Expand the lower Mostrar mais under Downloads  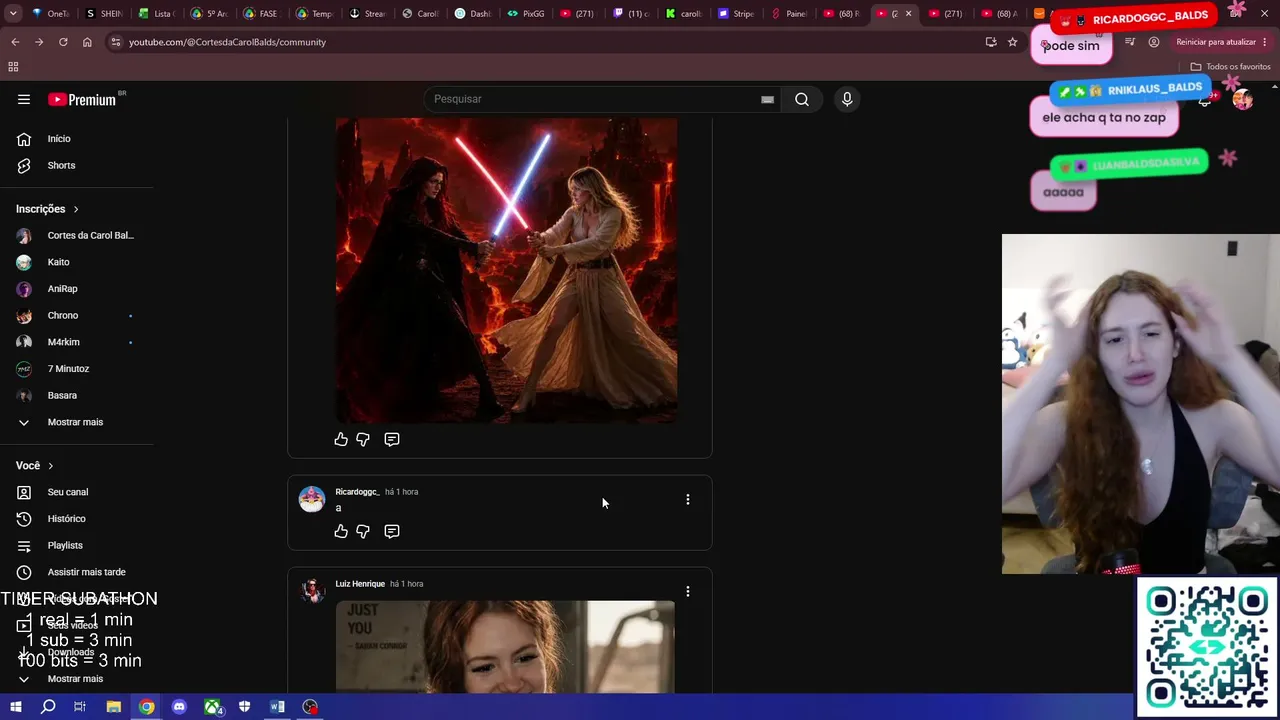[x=76, y=679]
